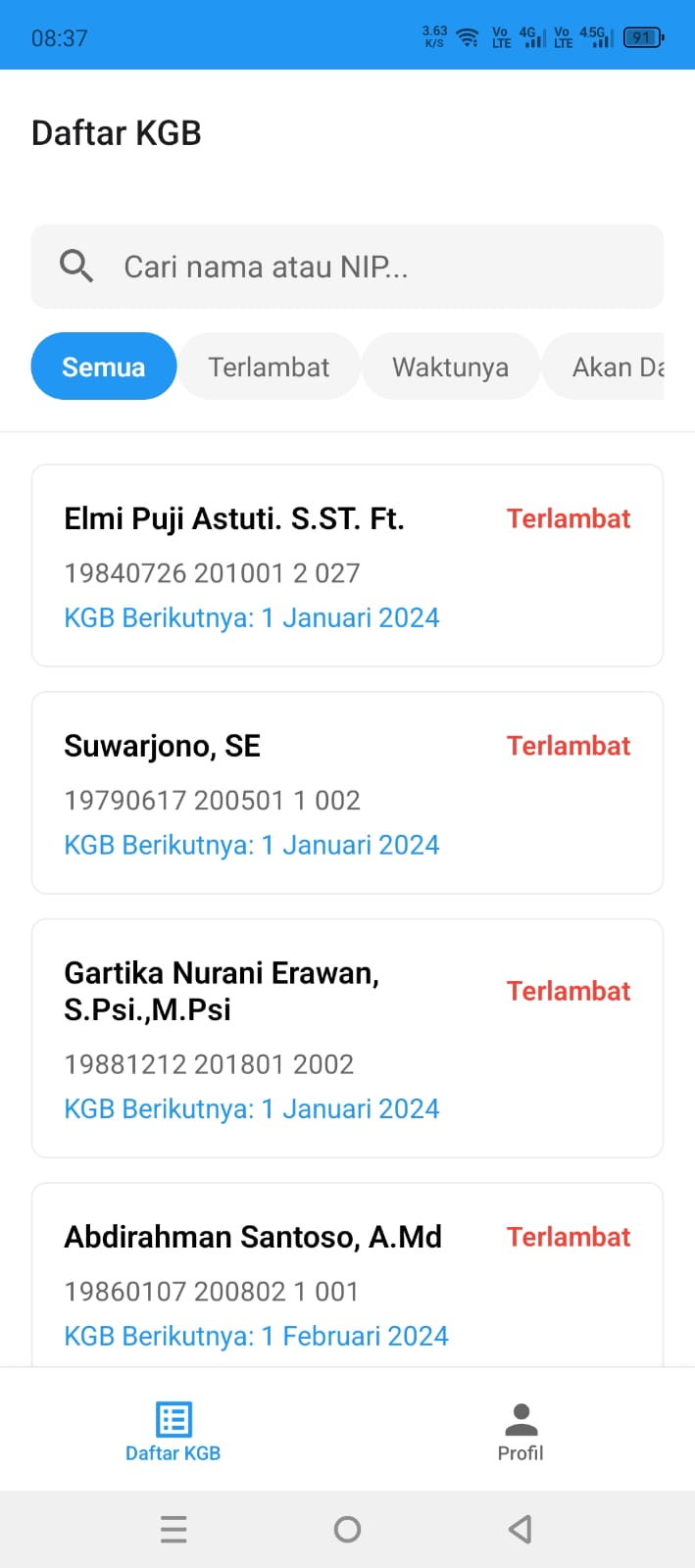Viewport: 695px width, 1568px height.
Task: Tap the Wi-Fi status icon
Action: click(x=469, y=38)
